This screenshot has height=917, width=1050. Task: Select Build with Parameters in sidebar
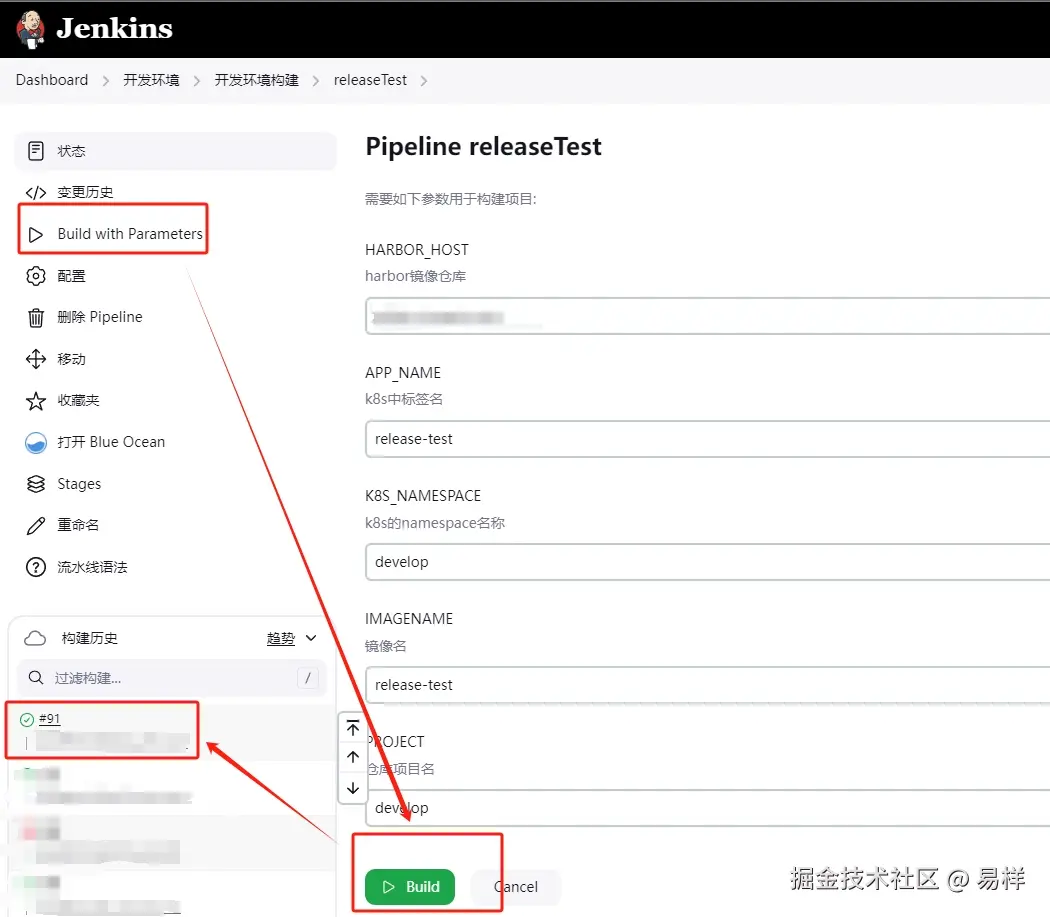click(130, 234)
